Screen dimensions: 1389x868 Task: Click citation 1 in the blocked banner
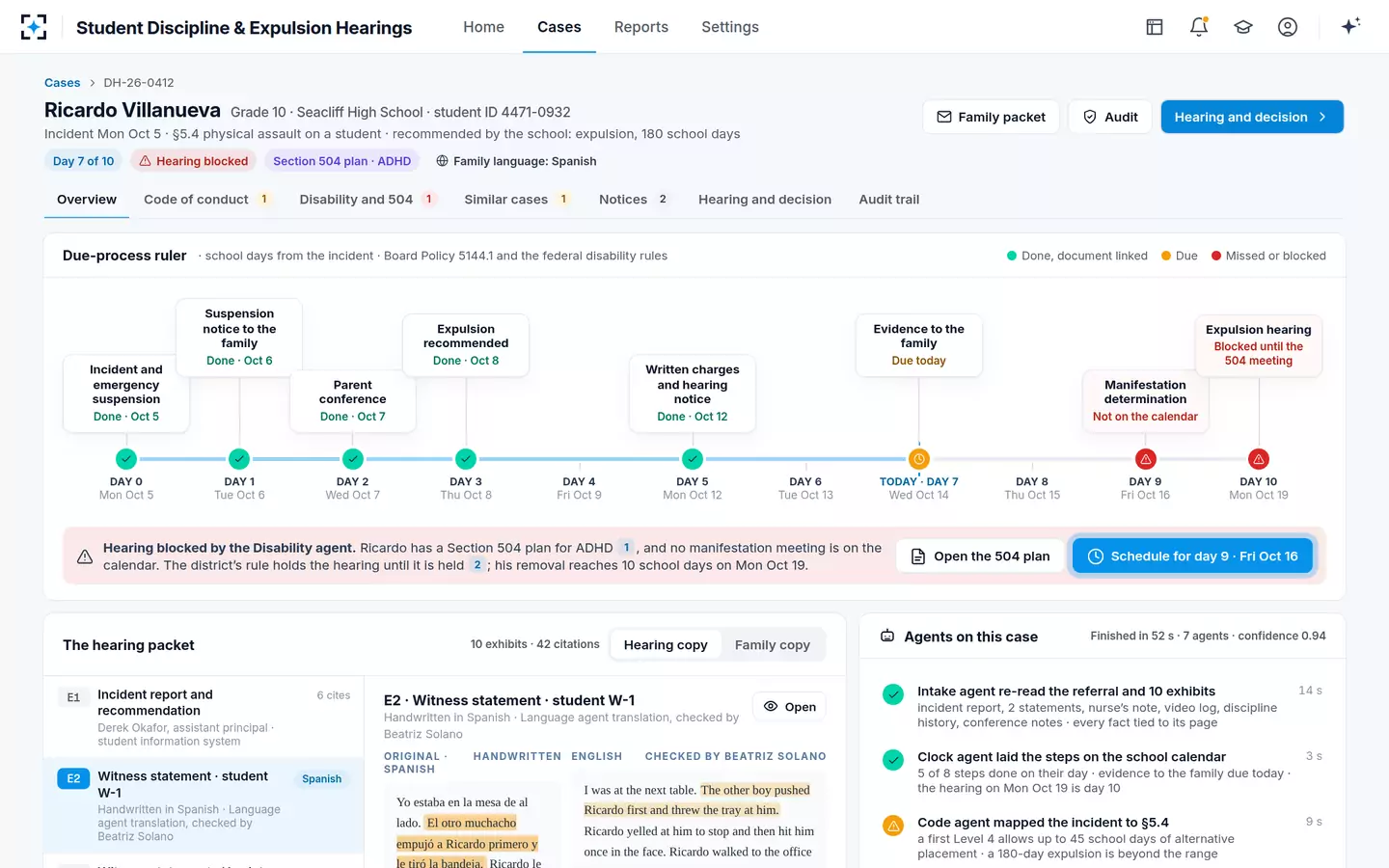[x=626, y=548]
